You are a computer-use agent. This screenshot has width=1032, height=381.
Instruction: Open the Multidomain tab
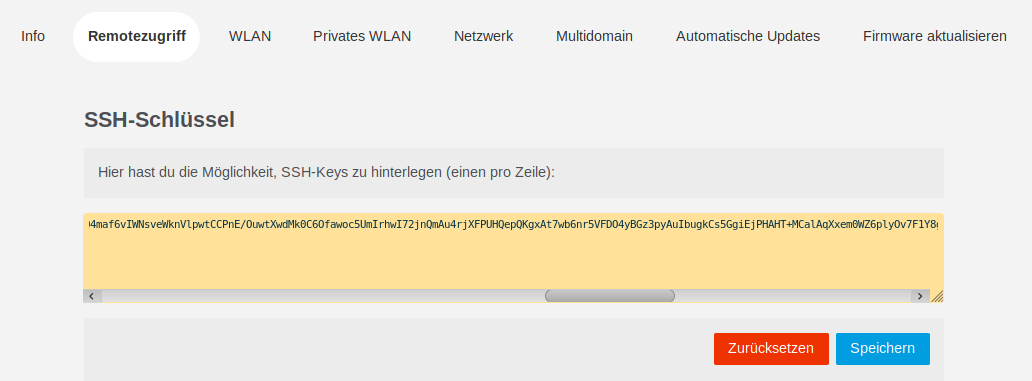click(x=594, y=36)
